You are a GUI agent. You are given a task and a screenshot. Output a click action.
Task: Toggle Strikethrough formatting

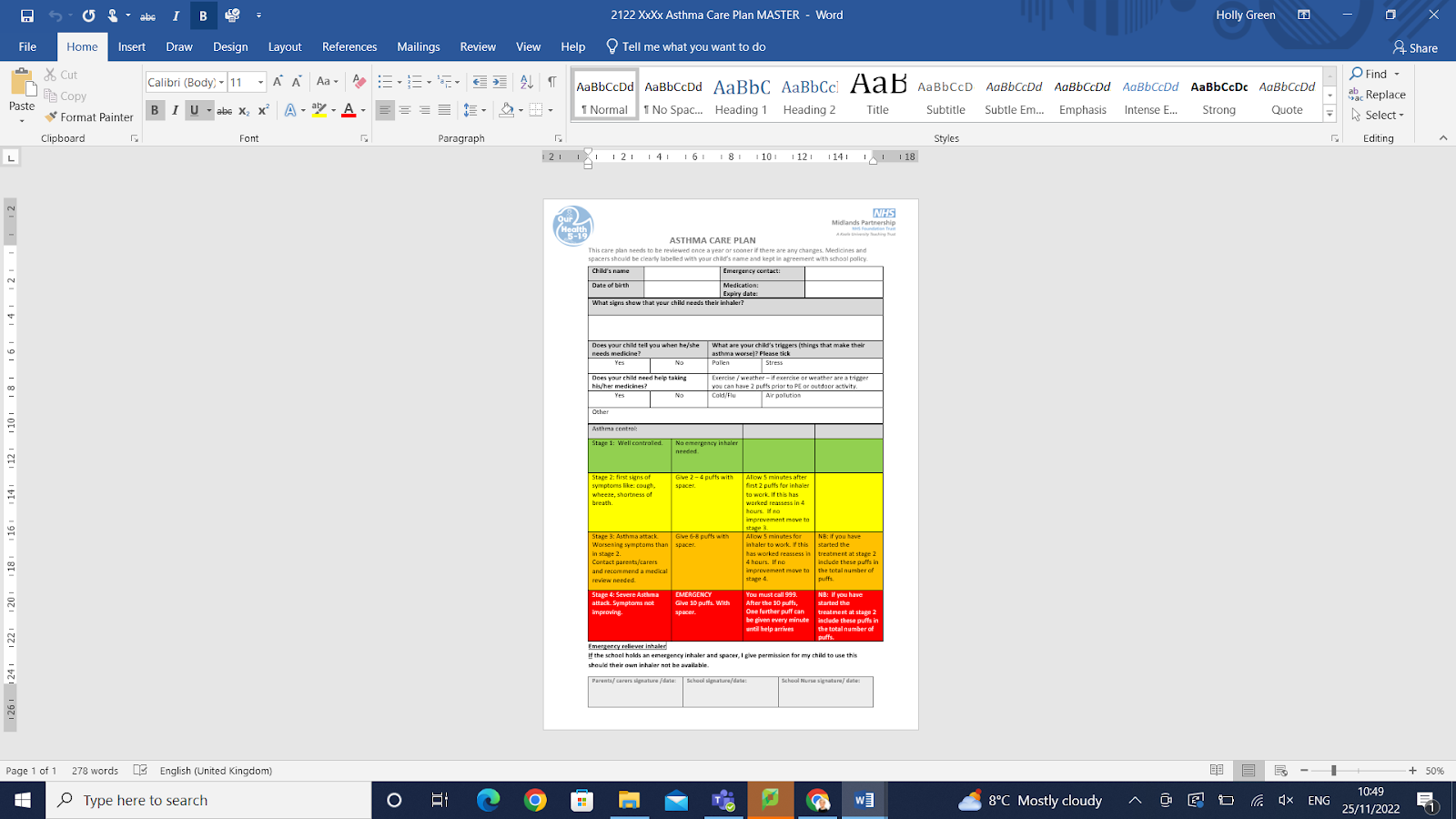224,111
